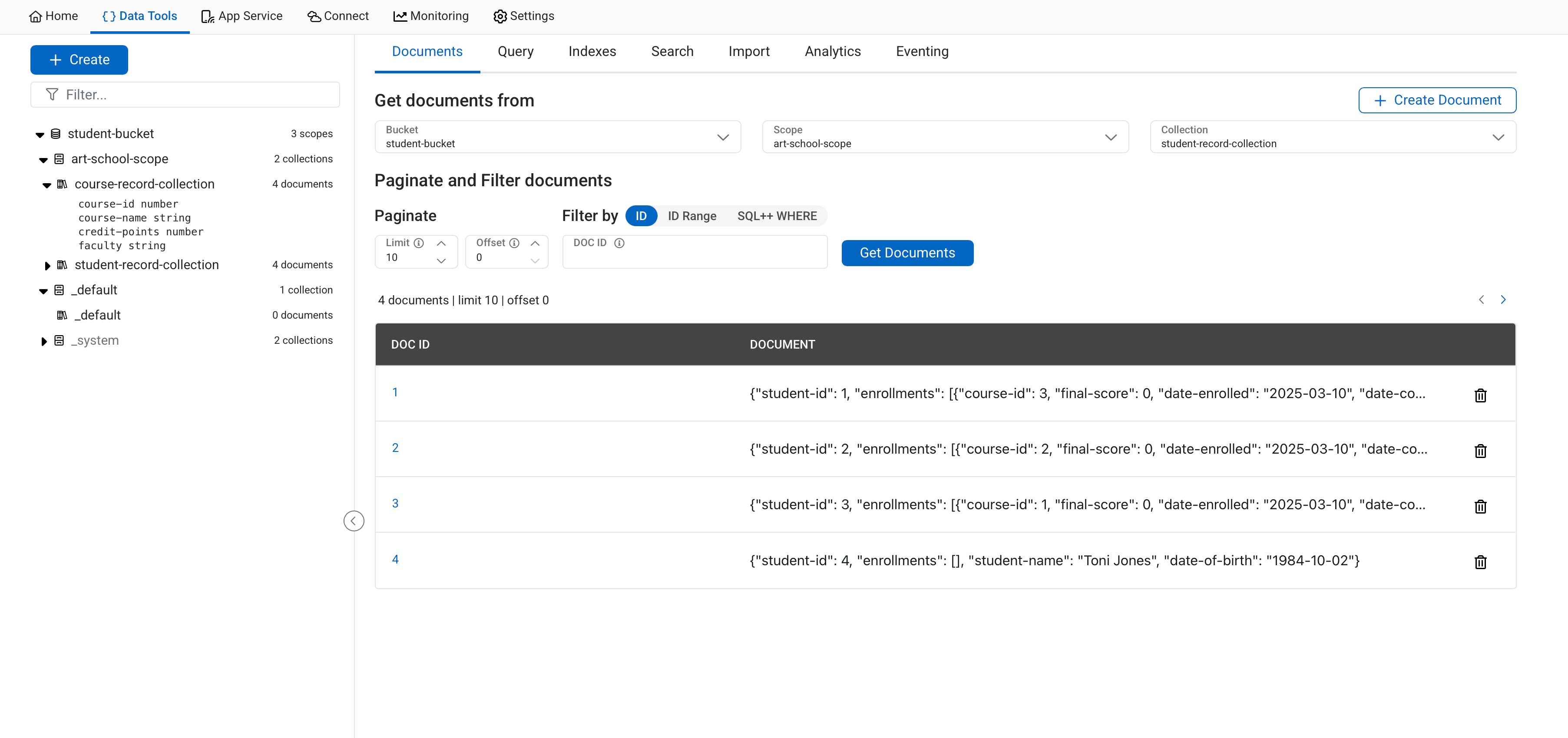The width and height of the screenshot is (1568, 738).
Task: Click the Offset info icon
Action: point(514,243)
